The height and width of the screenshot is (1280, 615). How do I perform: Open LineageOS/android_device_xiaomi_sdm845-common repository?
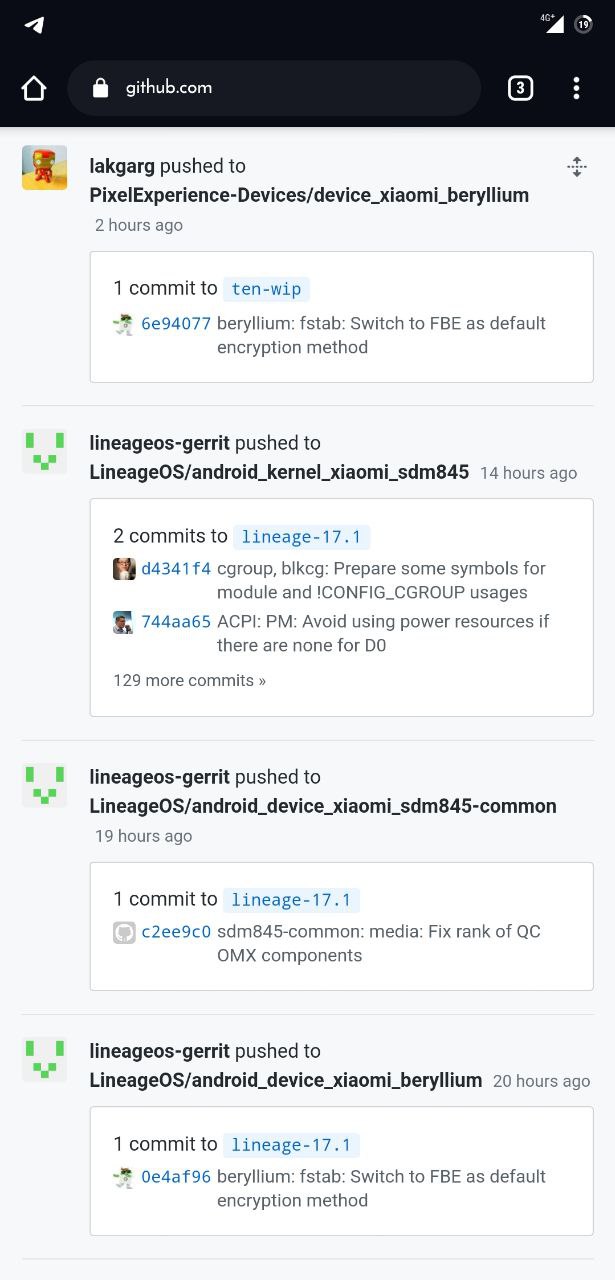tap(323, 806)
